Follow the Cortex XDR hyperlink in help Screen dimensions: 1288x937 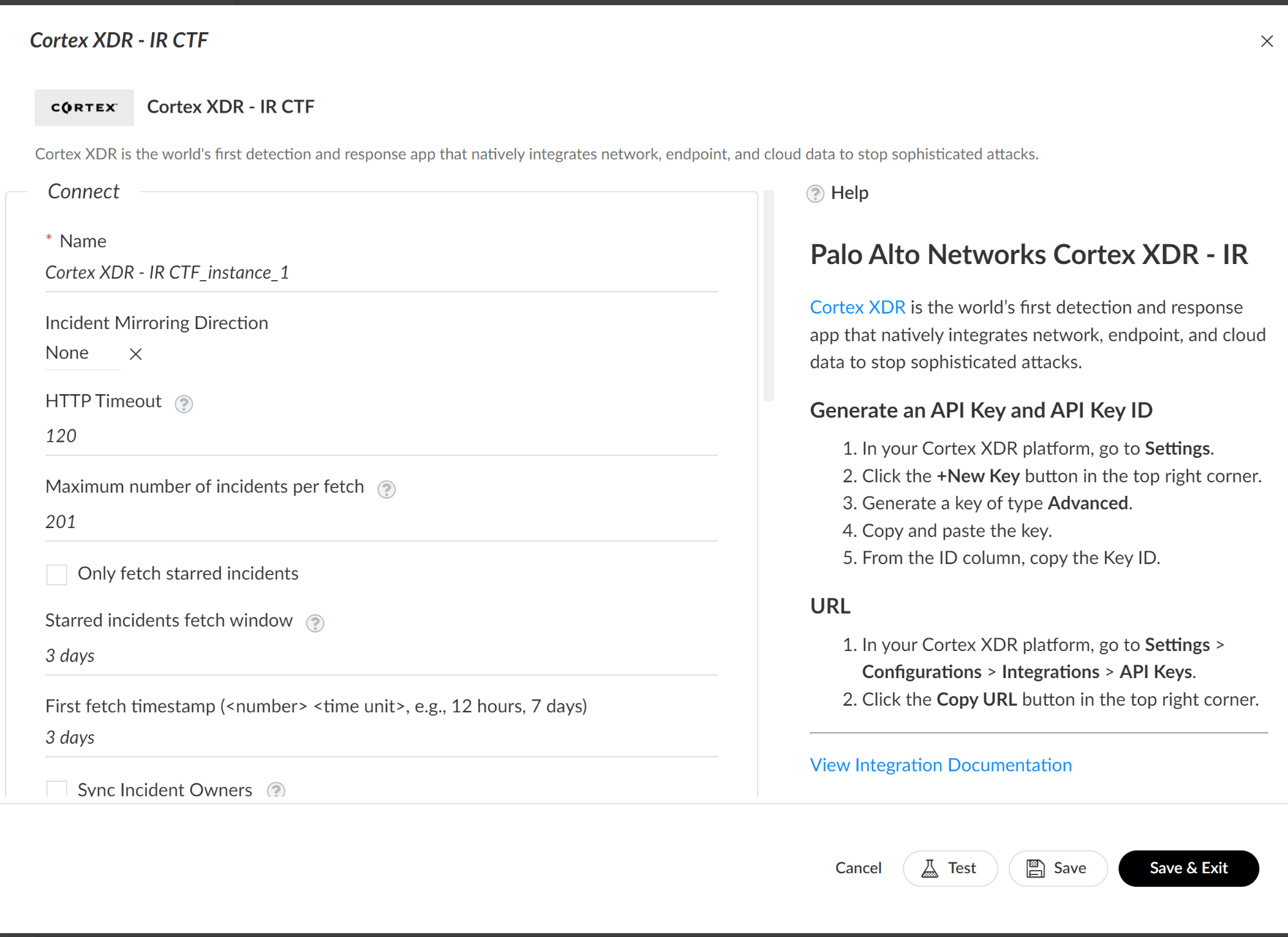click(857, 307)
